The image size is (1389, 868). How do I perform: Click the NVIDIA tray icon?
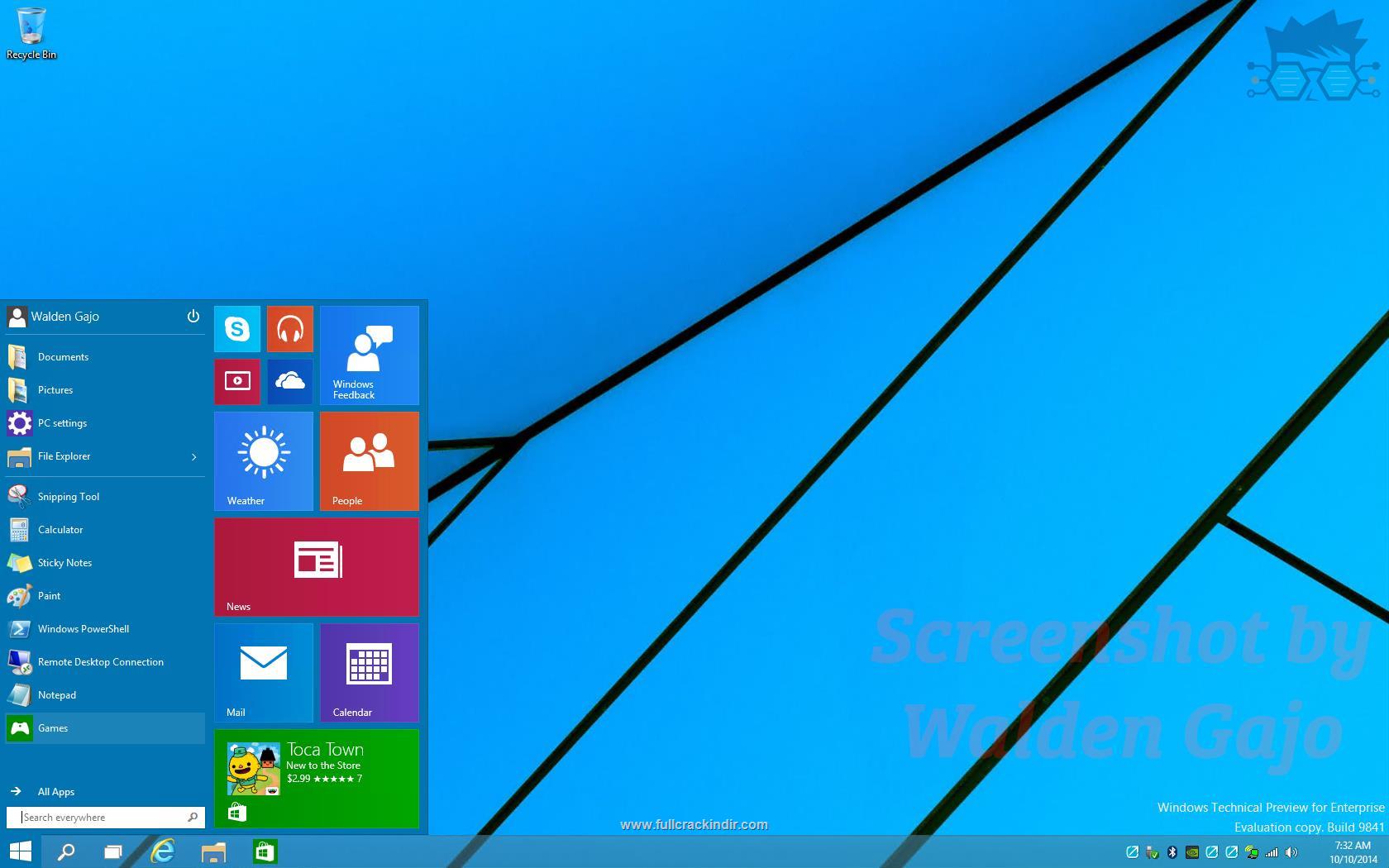(x=1191, y=852)
